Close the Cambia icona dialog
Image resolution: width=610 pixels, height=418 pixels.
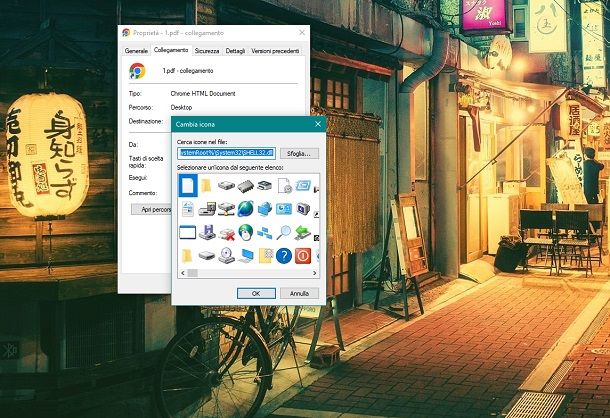click(x=318, y=124)
